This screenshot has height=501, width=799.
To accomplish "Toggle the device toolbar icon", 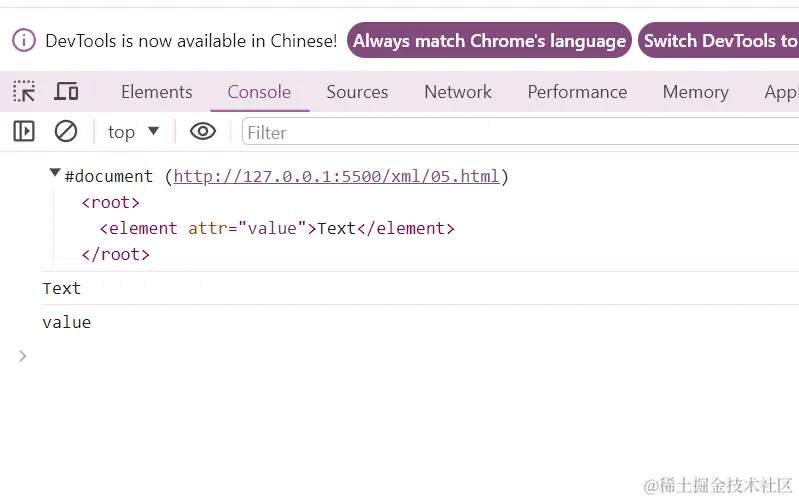I will point(66,92).
